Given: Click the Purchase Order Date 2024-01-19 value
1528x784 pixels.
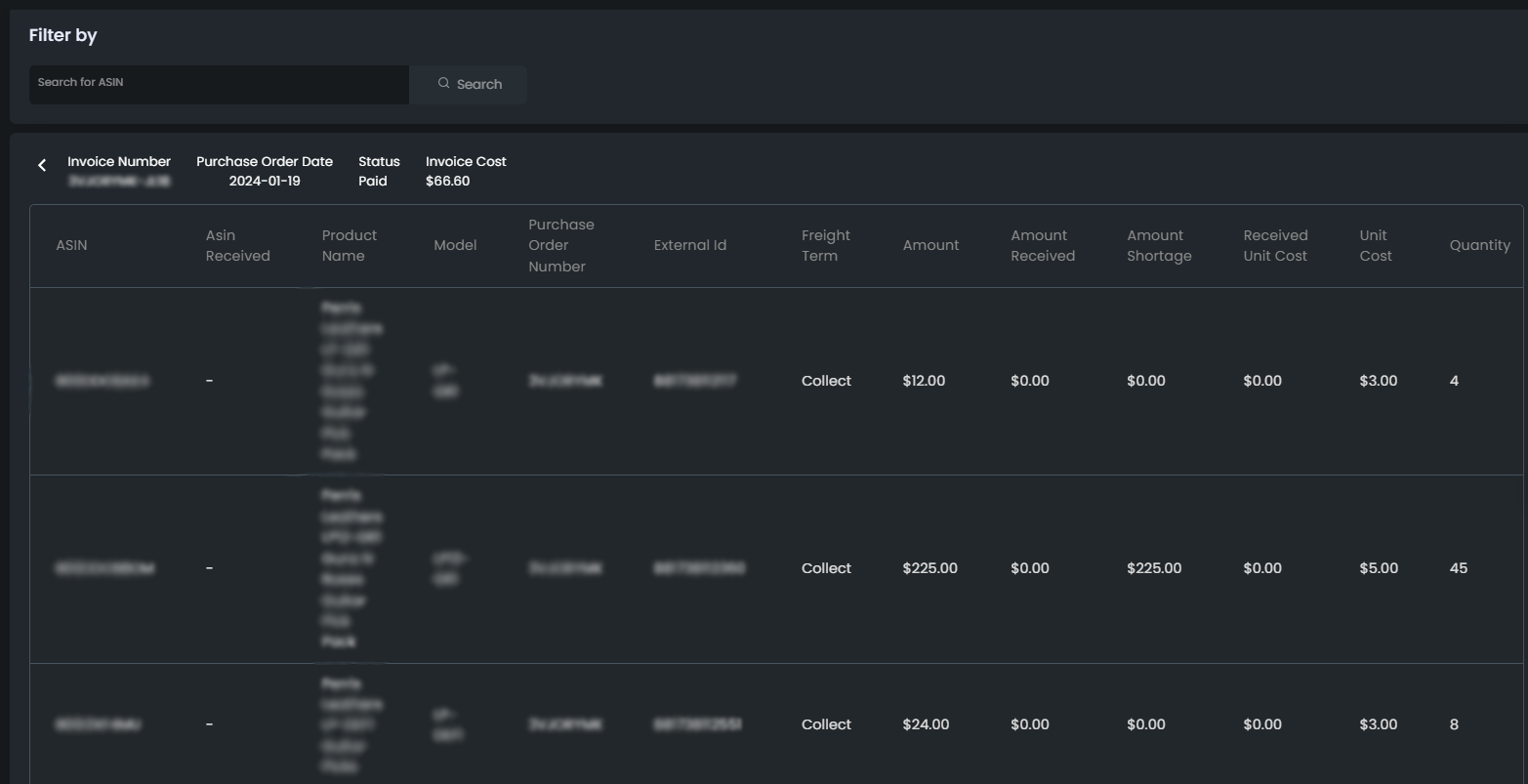Looking at the screenshot, I should 265,181.
